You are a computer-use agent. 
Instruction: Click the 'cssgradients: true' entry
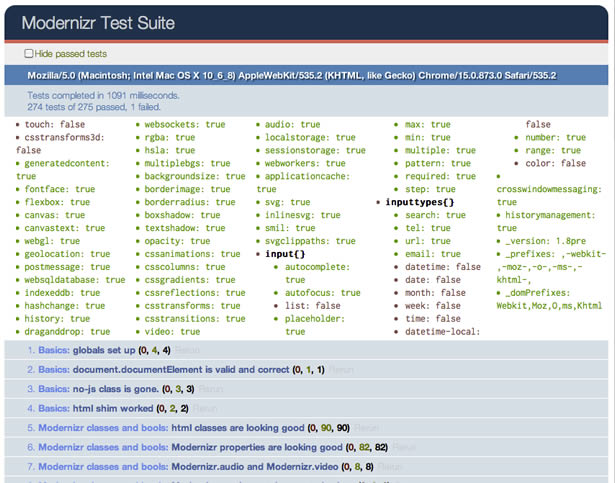(x=190, y=280)
